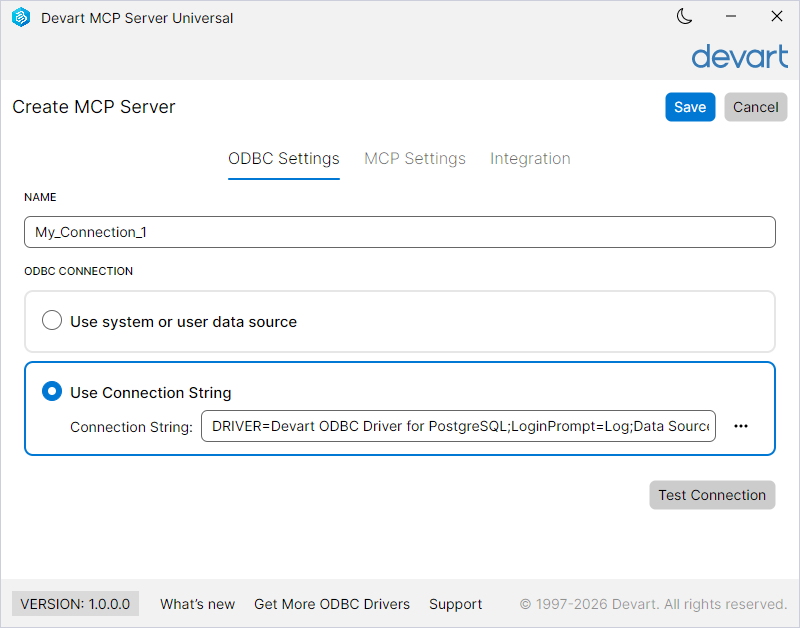
Task: Click the Devart MCP Server Universal title text
Action: click(137, 18)
